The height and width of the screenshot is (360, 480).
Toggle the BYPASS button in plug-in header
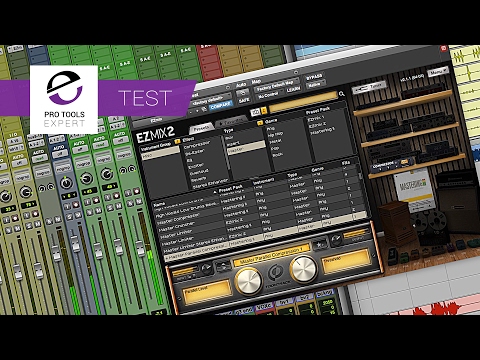(314, 77)
